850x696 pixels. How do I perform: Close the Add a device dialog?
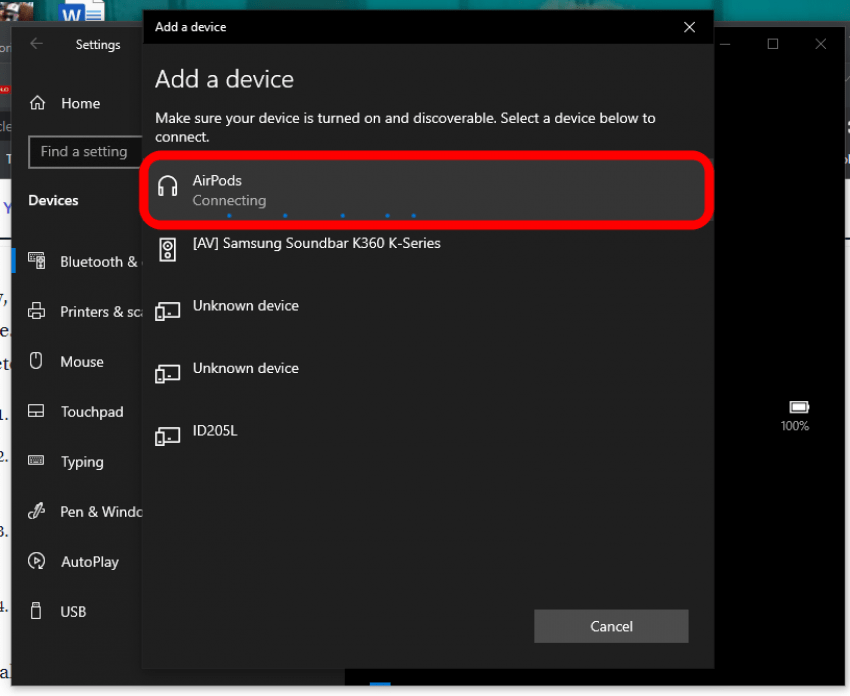pyautogui.click(x=689, y=27)
